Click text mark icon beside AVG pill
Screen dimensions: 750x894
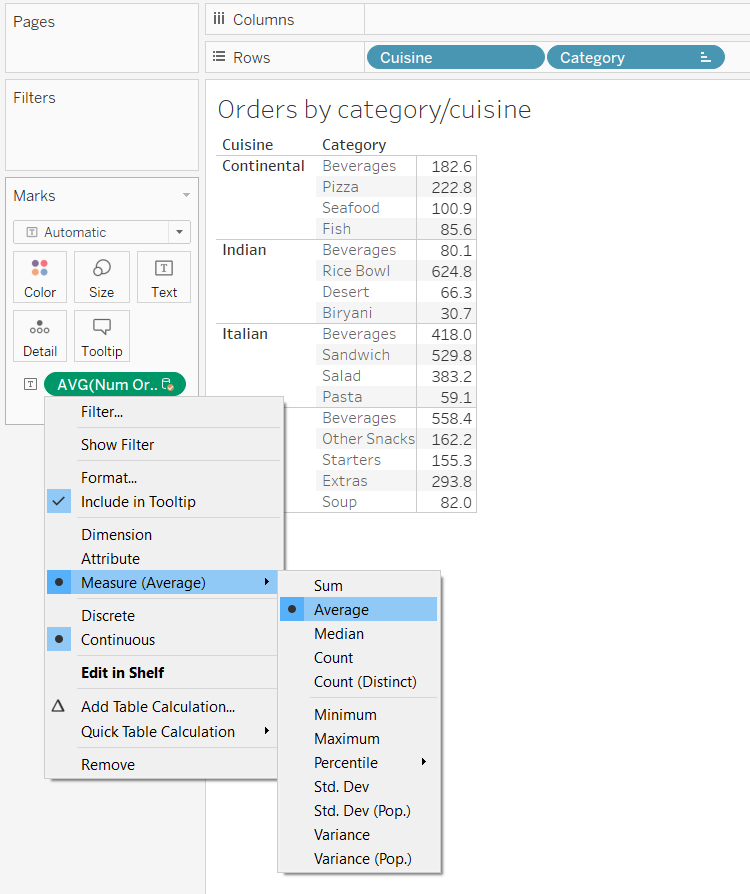click(x=31, y=384)
